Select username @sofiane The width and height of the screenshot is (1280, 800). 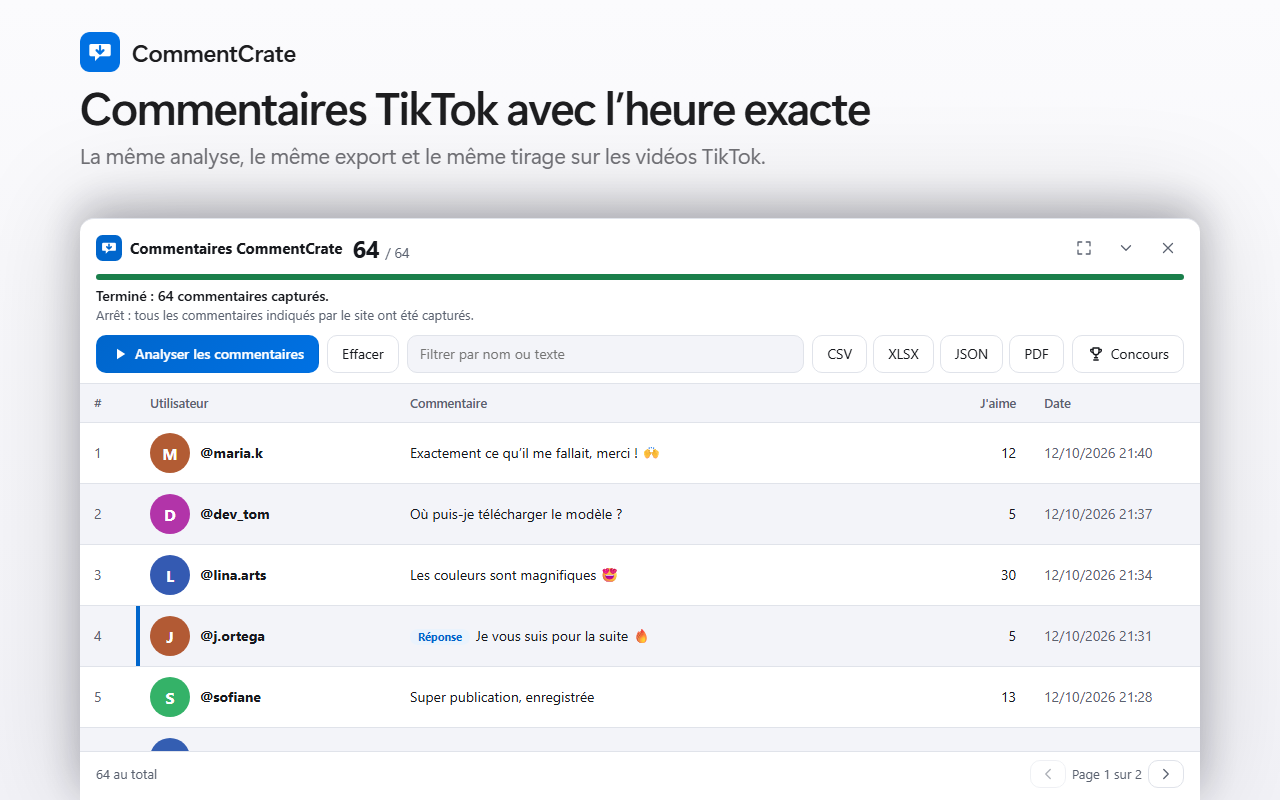point(230,697)
